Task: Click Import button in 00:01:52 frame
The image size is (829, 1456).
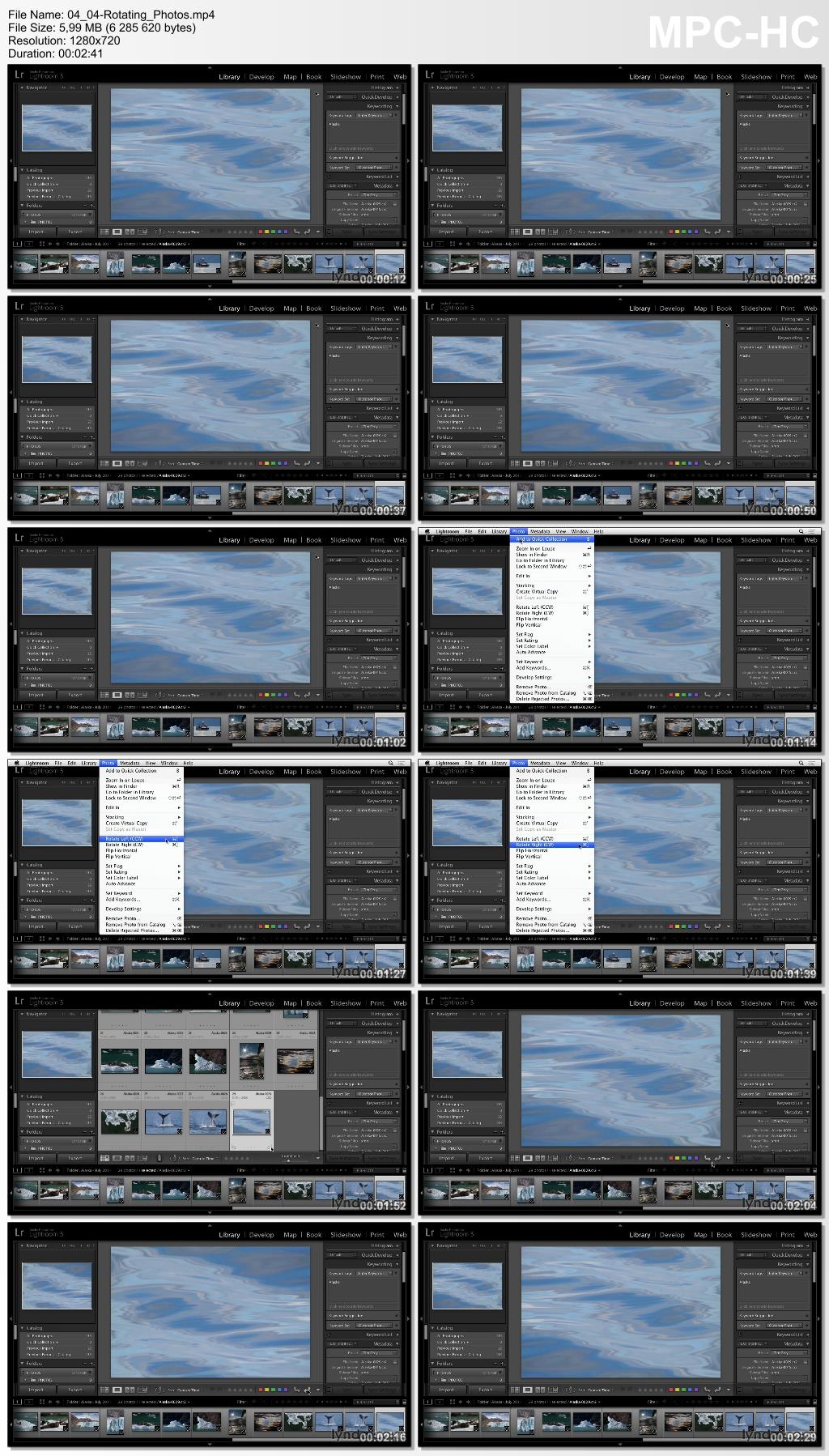Action: [x=36, y=1158]
